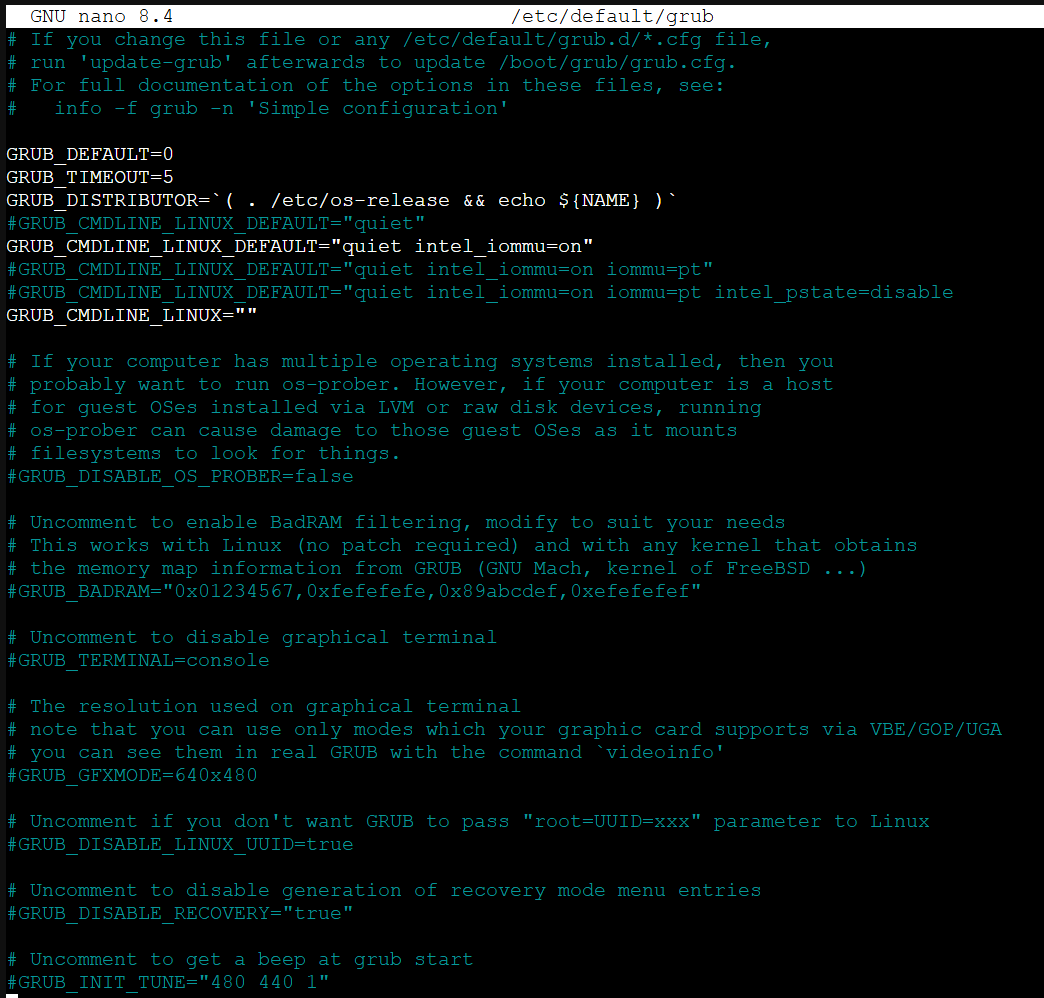Viewport: 1044px width, 998px height.
Task: Click the "Uncomment to enable BadRAM filtering" comment
Action: (x=396, y=522)
